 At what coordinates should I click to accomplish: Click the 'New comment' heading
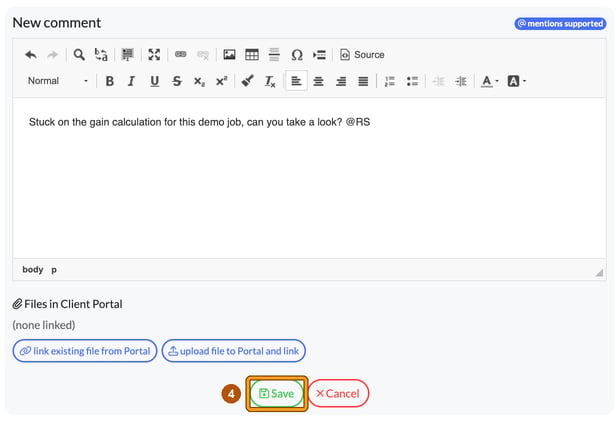pyautogui.click(x=57, y=23)
